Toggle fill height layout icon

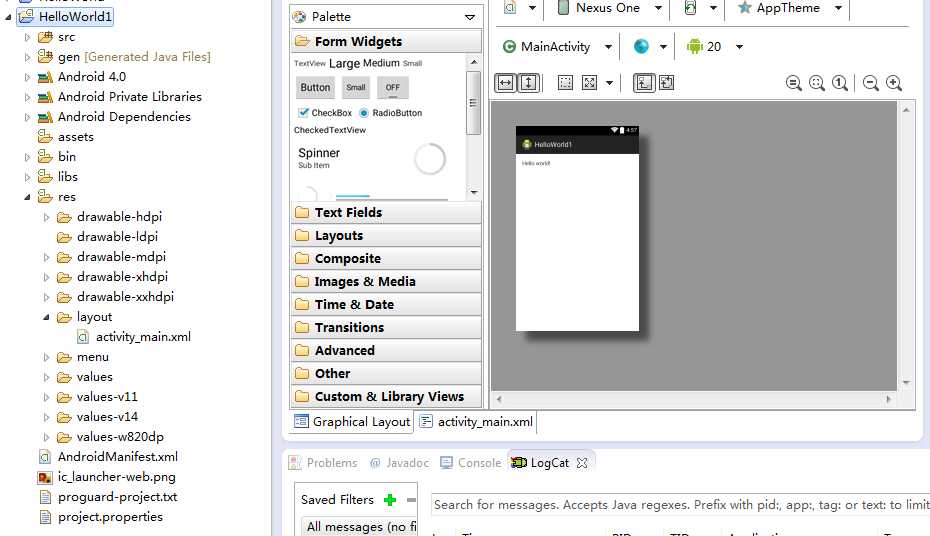coord(528,83)
